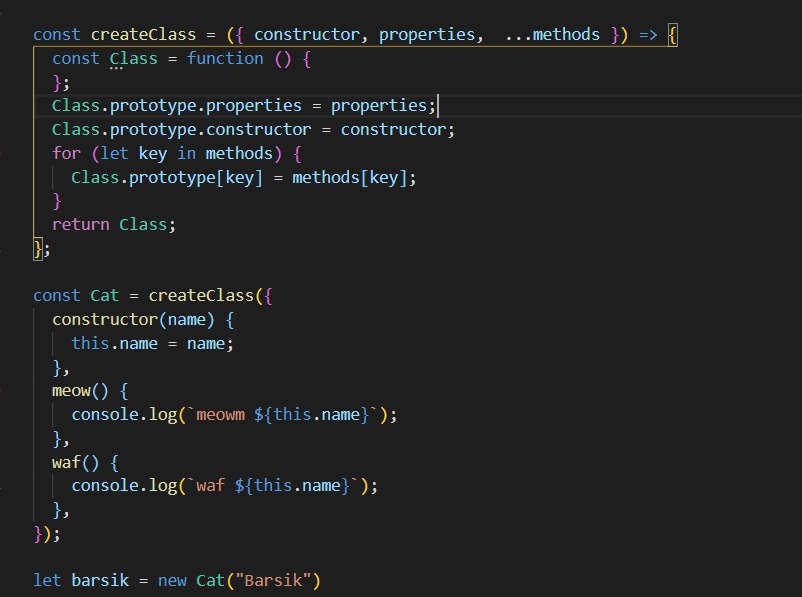This screenshot has width=802, height=597.
Task: Click the 'barsik' variable name
Action: [100, 580]
